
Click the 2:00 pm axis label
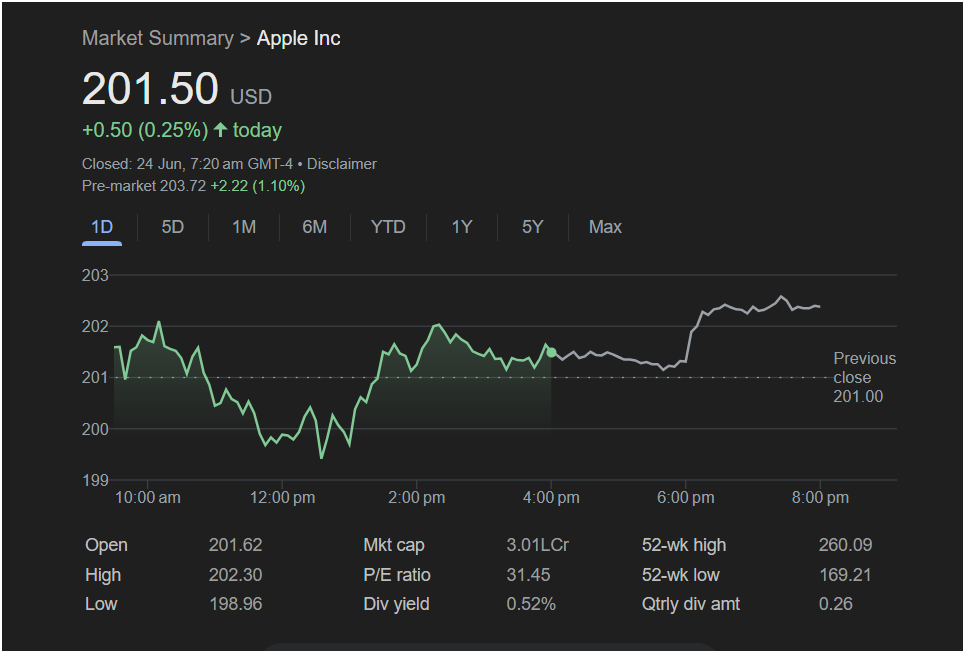click(x=417, y=497)
